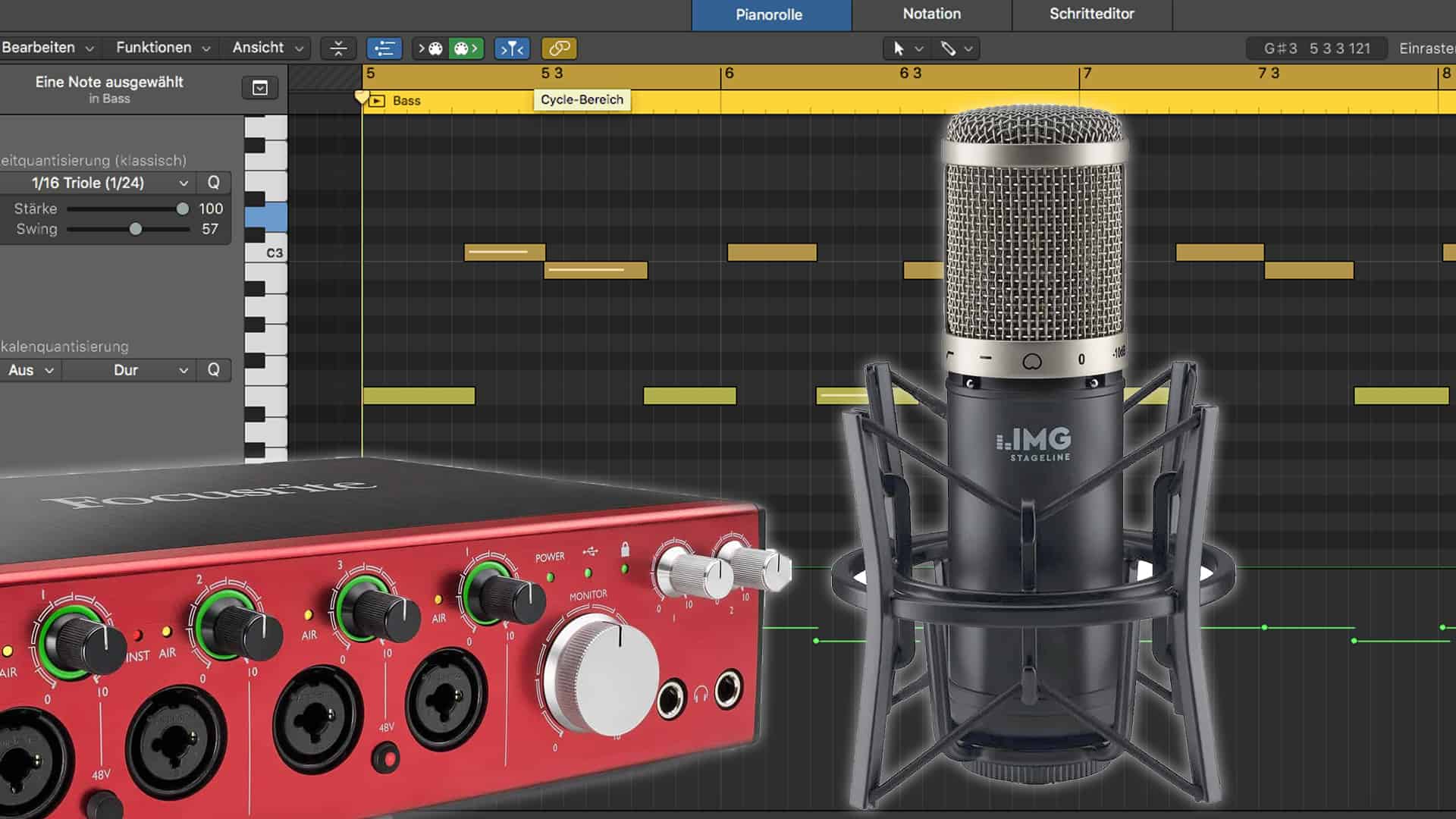Viewport: 1456px width, 819px height.
Task: Click ruler bar 6
Action: (729, 73)
